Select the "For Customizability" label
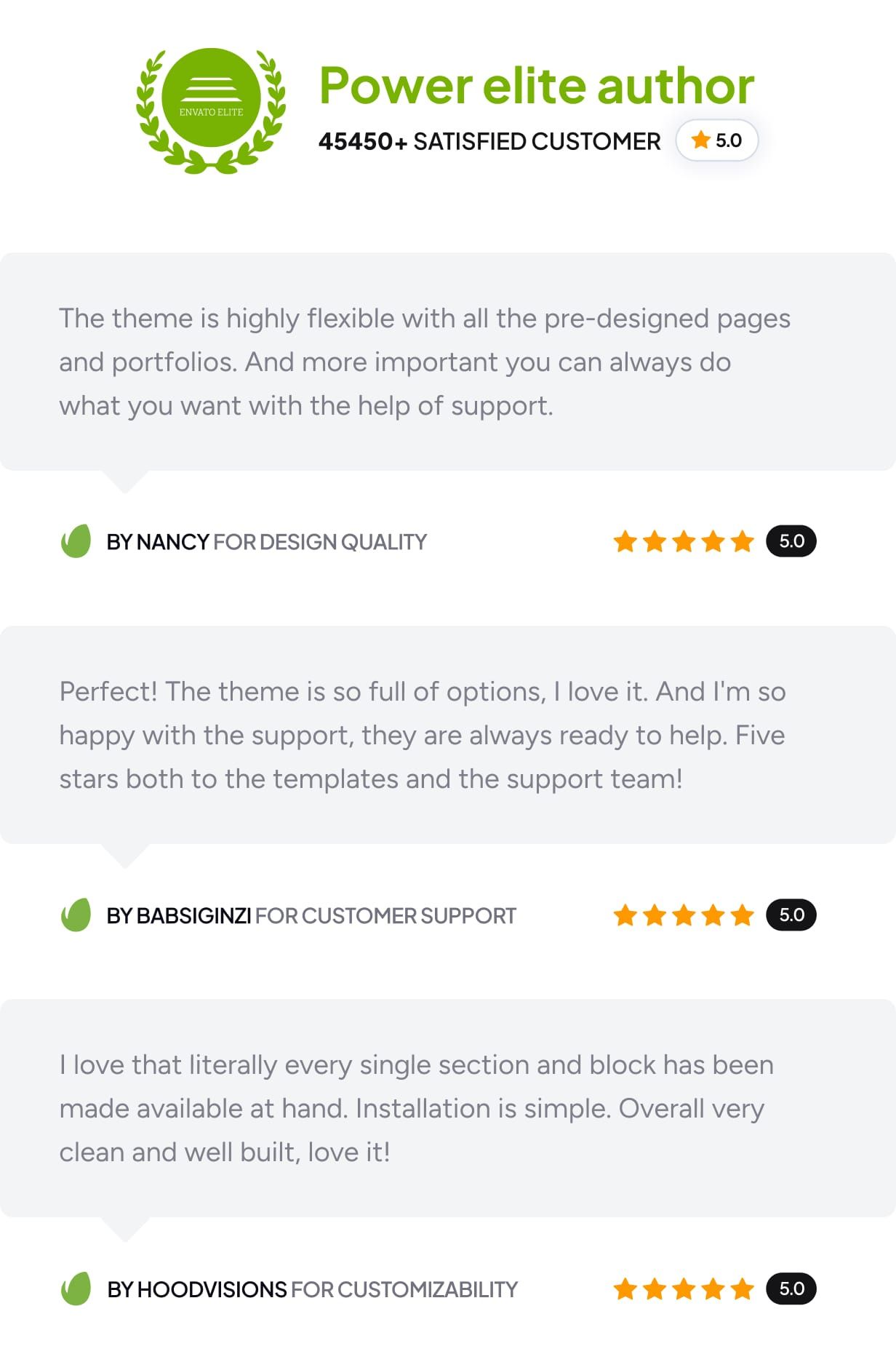Image resolution: width=896 pixels, height=1354 pixels. pos(404,1289)
